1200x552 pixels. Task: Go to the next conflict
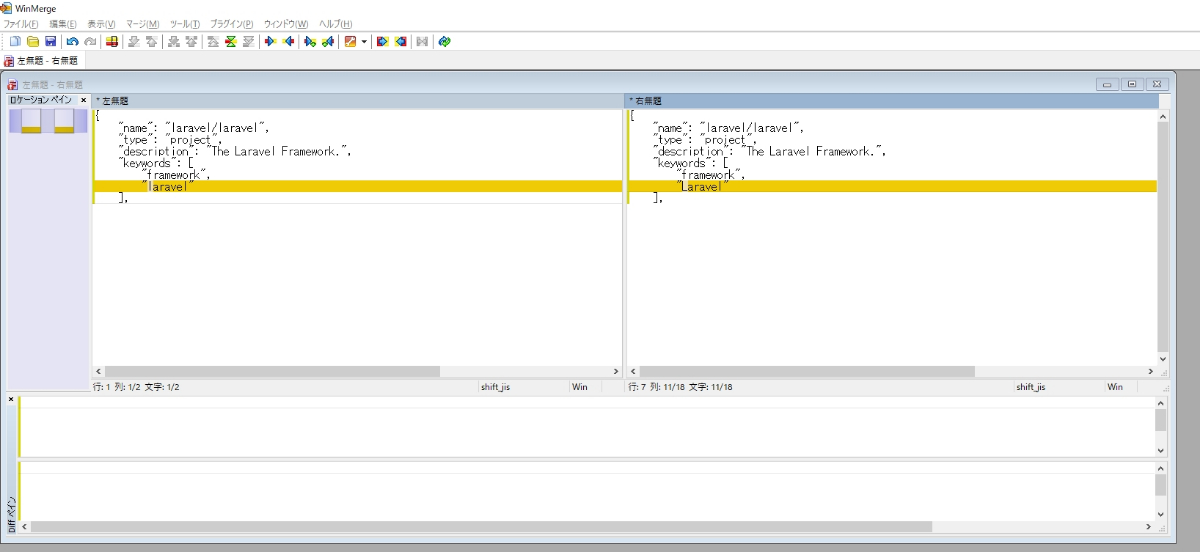pyautogui.click(x=174, y=41)
